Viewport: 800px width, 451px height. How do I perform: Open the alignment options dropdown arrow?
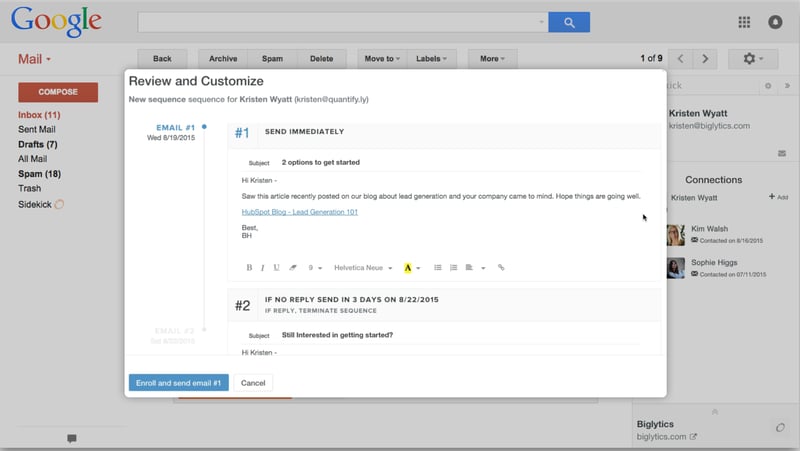[x=483, y=268]
